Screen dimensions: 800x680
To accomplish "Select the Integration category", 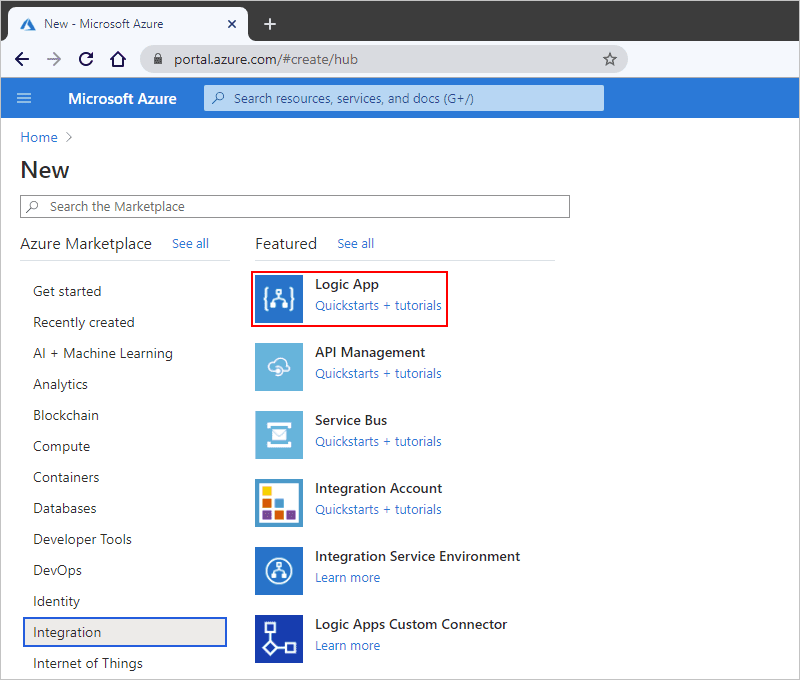I will pyautogui.click(x=125, y=633).
